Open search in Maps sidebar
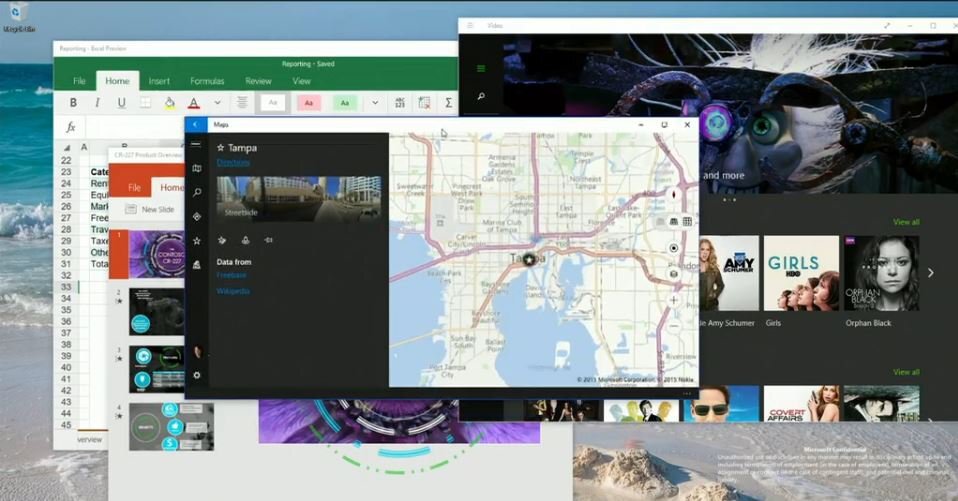The width and height of the screenshot is (958, 501). click(197, 192)
